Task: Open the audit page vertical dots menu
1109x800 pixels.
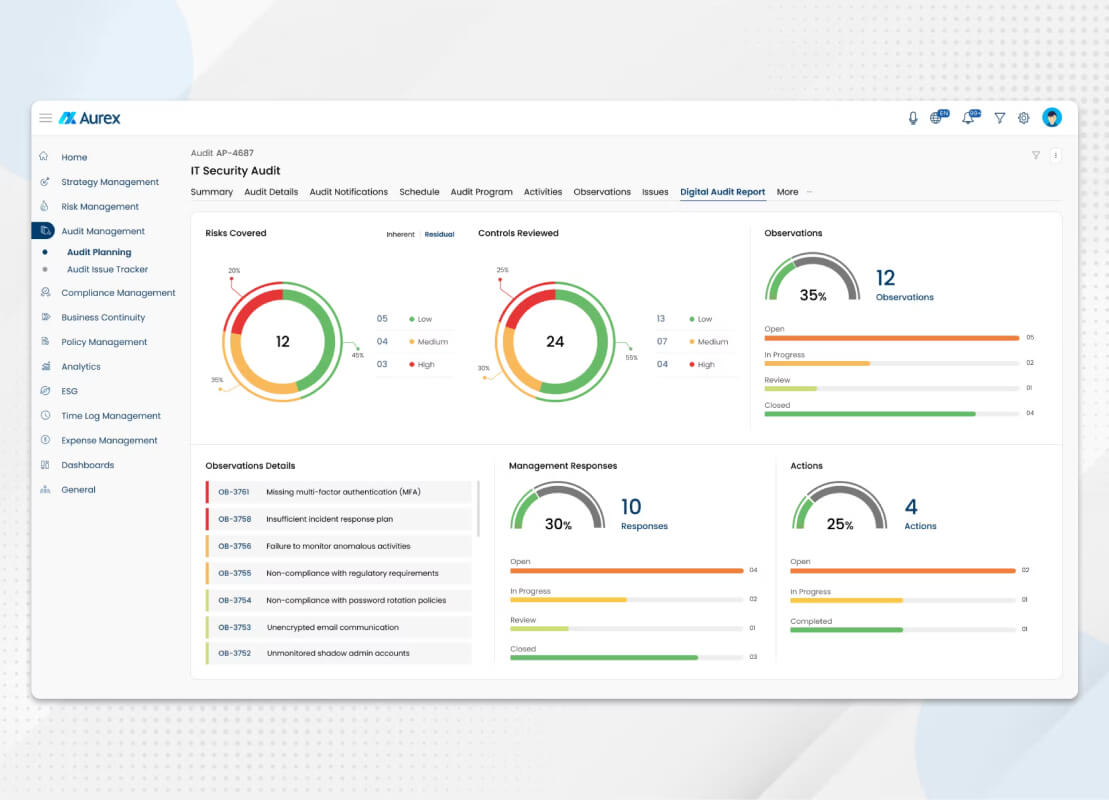Action: [1055, 156]
